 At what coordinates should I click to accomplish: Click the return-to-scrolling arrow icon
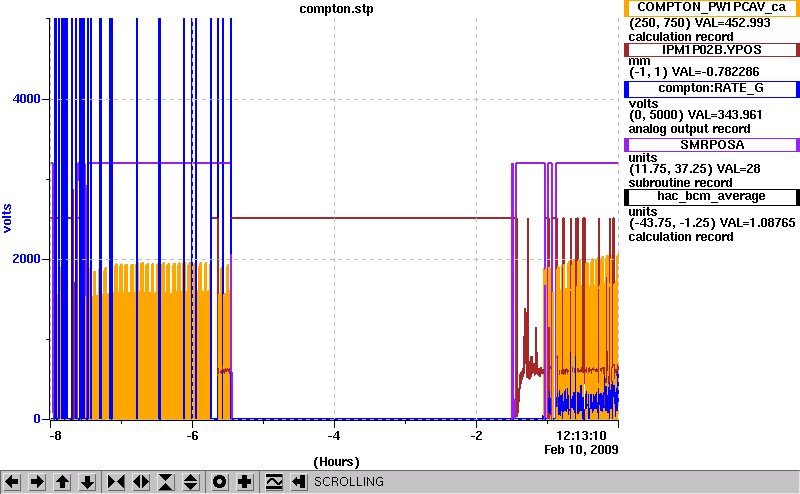299,482
